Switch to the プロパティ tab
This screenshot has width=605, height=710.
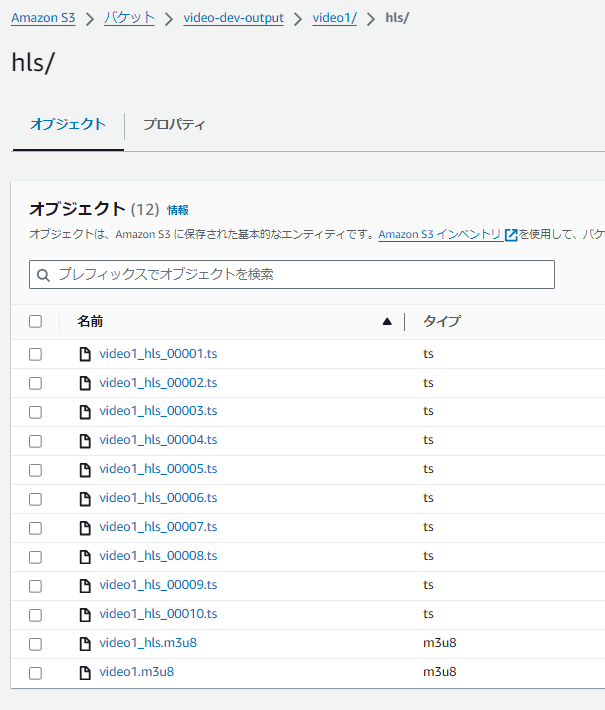point(174,125)
